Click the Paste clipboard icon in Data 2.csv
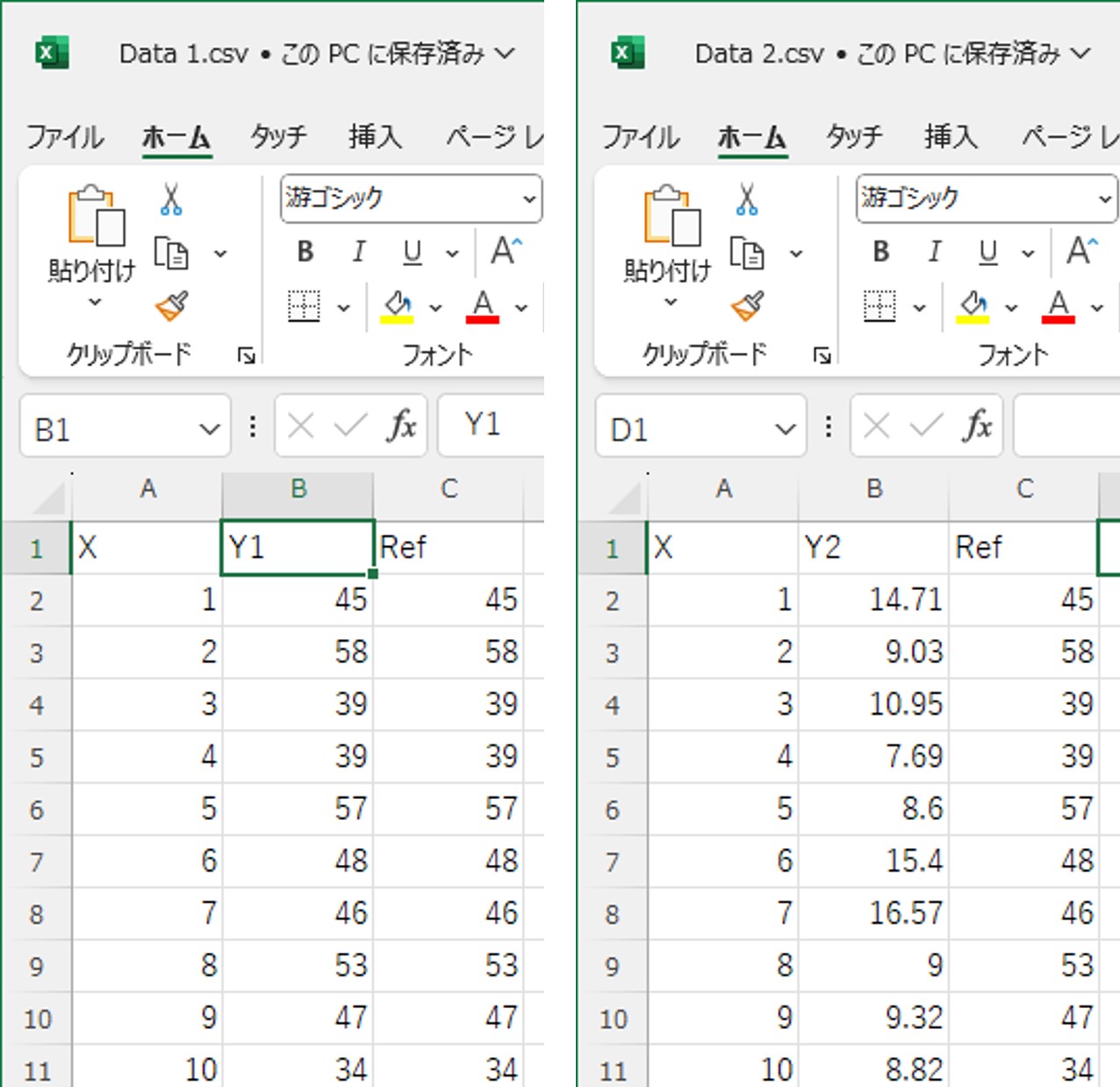This screenshot has height=1087, width=1120. 671,216
